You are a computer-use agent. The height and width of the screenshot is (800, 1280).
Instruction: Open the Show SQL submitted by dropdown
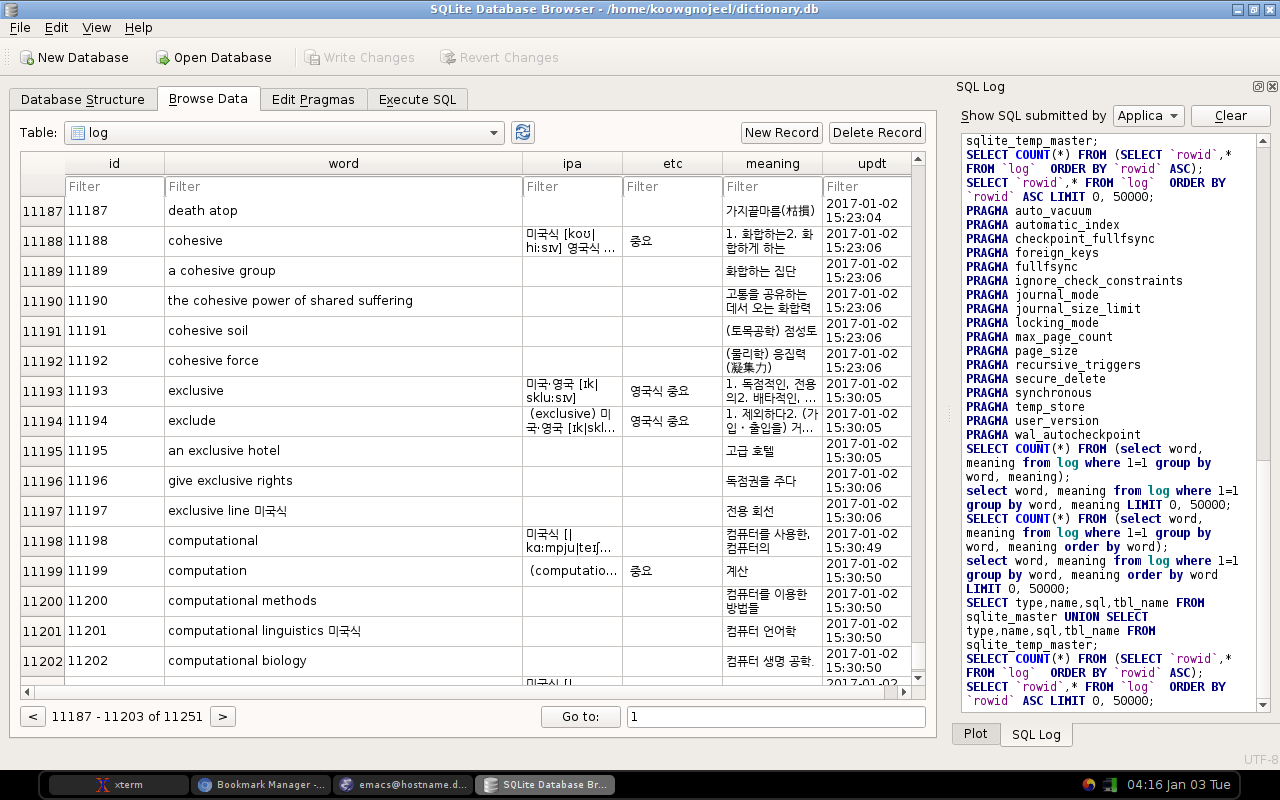point(1149,116)
